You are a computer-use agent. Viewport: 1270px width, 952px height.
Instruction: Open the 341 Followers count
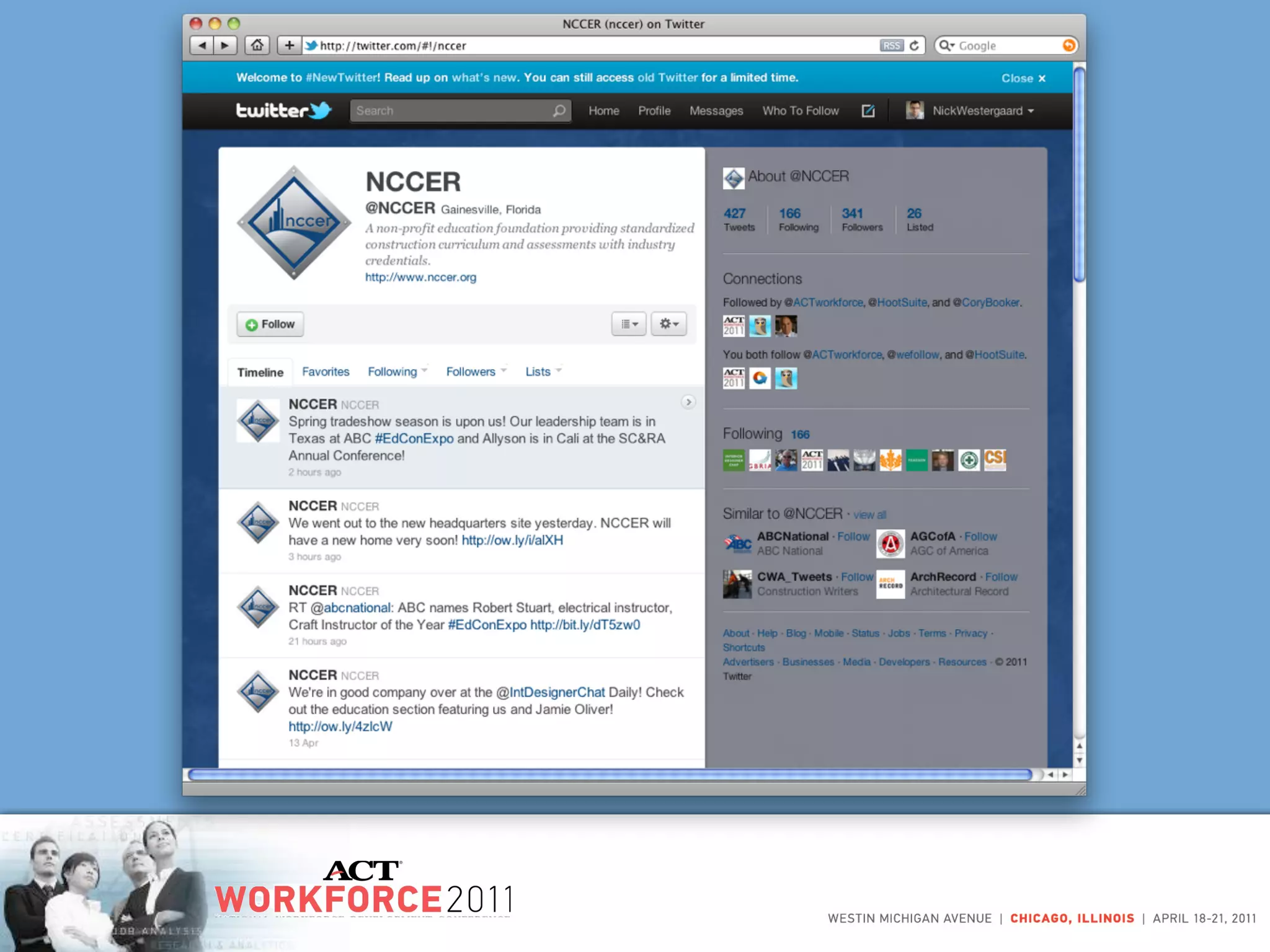(862, 219)
